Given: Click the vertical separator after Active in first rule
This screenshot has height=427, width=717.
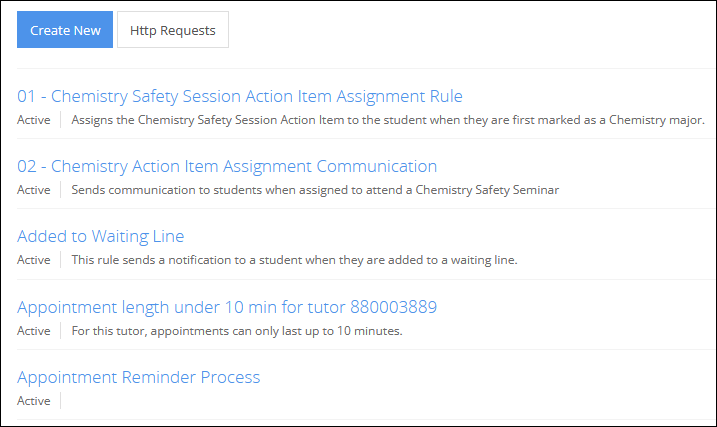Looking at the screenshot, I should (60, 120).
